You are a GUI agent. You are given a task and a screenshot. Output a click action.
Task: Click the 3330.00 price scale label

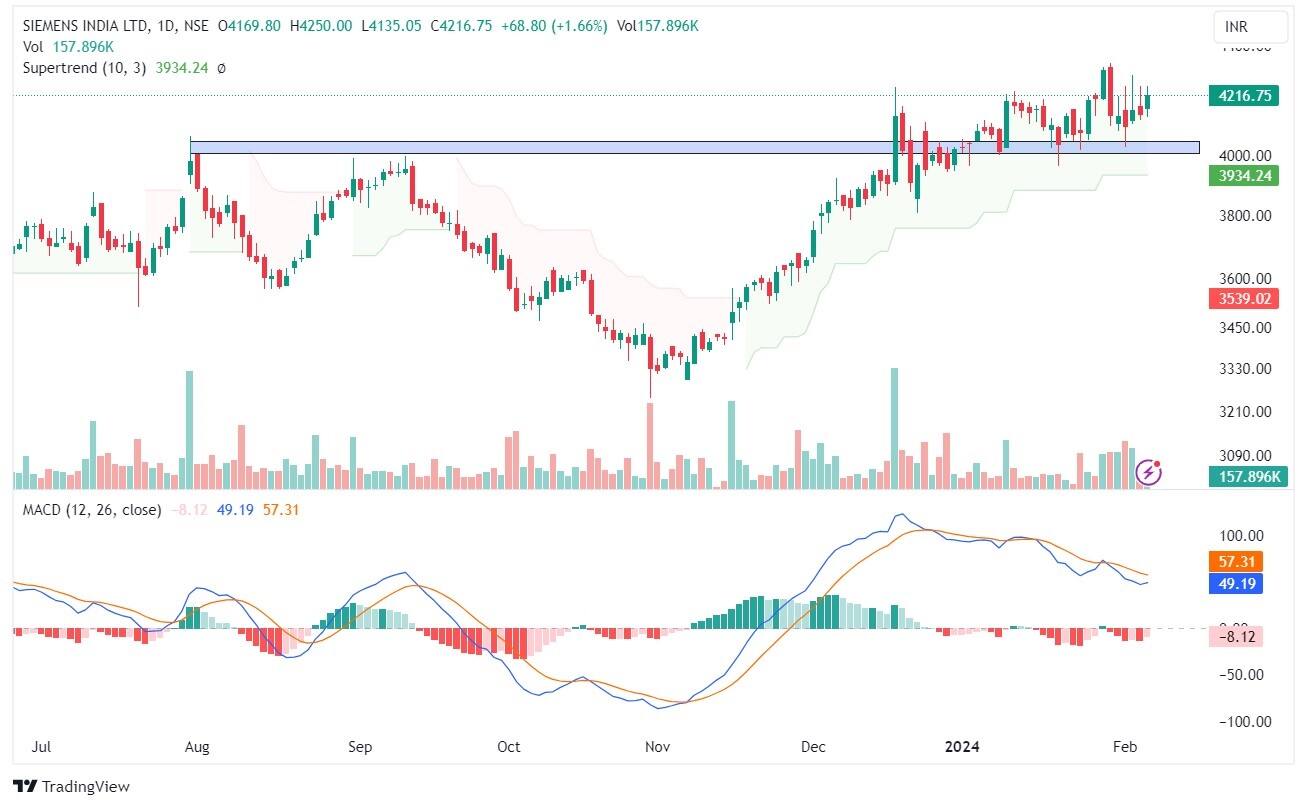1244,369
